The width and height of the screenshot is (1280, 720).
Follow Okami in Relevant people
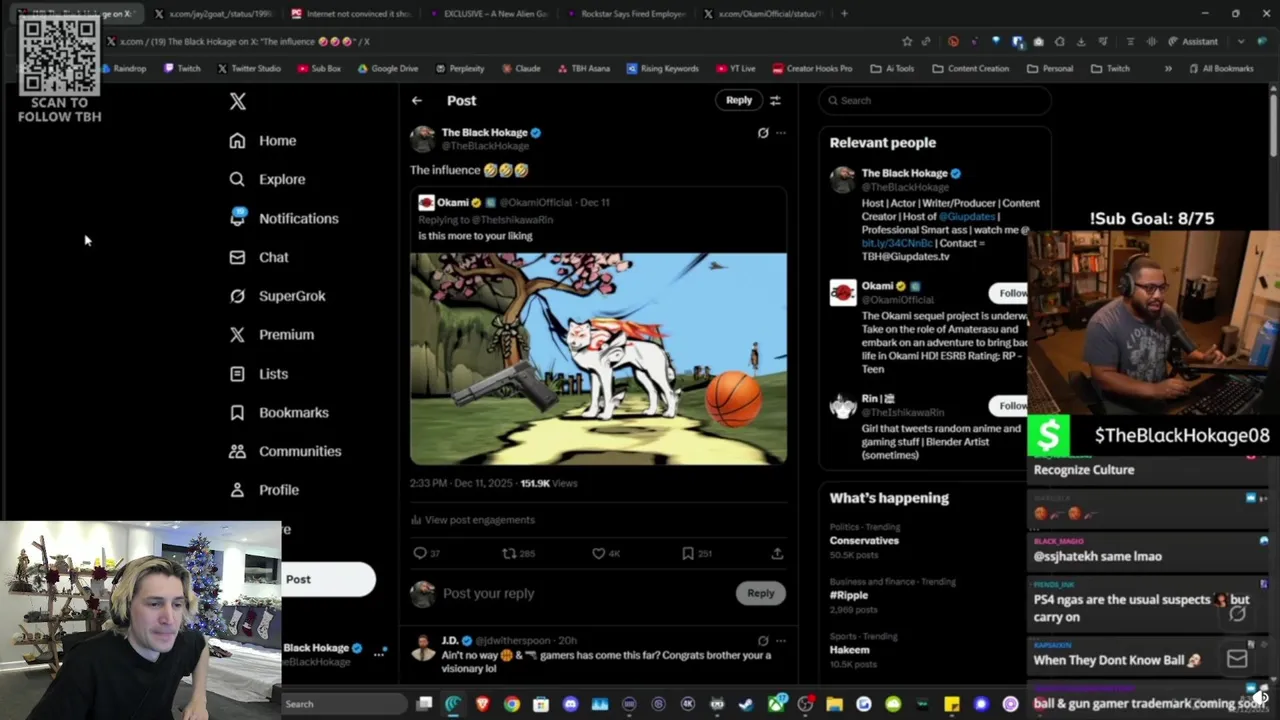point(1009,293)
